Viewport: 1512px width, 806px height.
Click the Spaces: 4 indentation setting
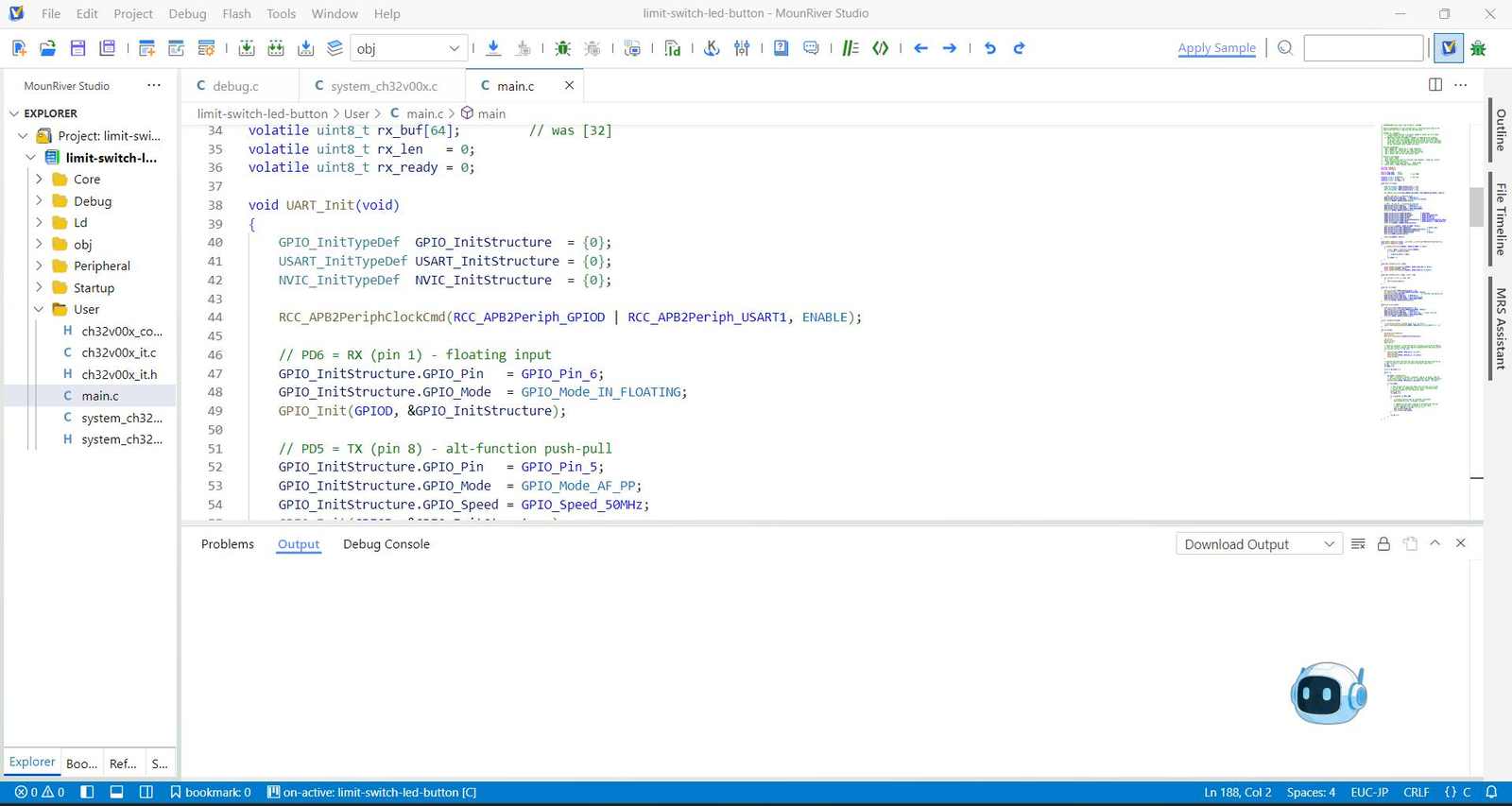[1311, 792]
